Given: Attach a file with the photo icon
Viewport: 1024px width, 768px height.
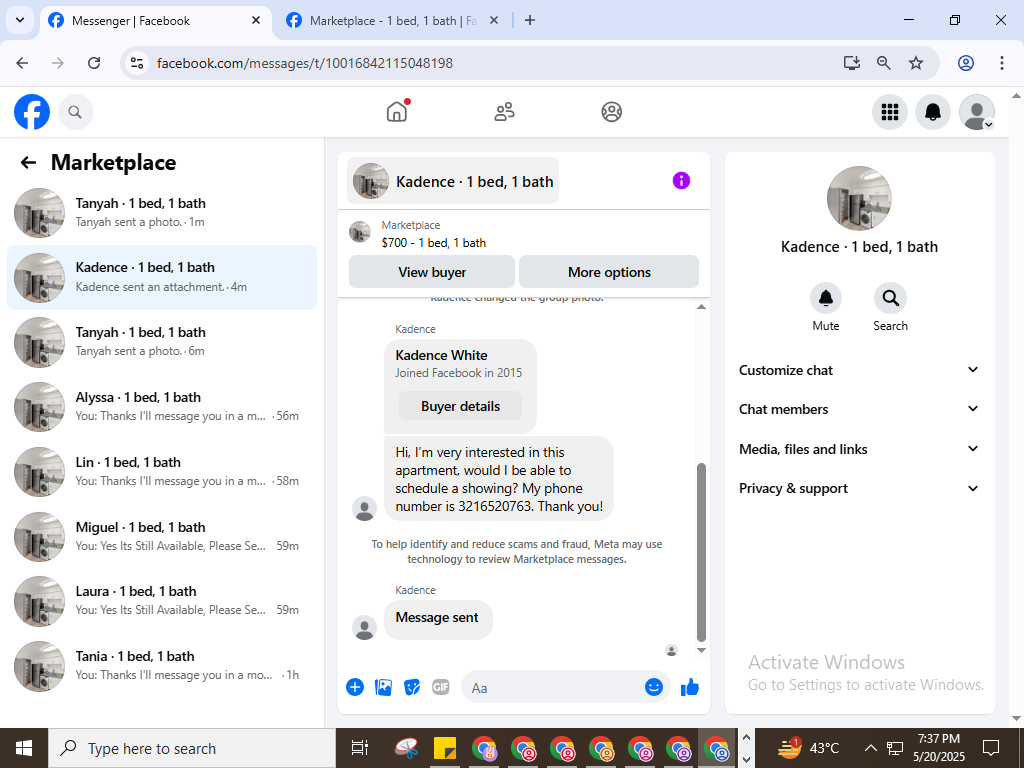Looking at the screenshot, I should [x=383, y=687].
